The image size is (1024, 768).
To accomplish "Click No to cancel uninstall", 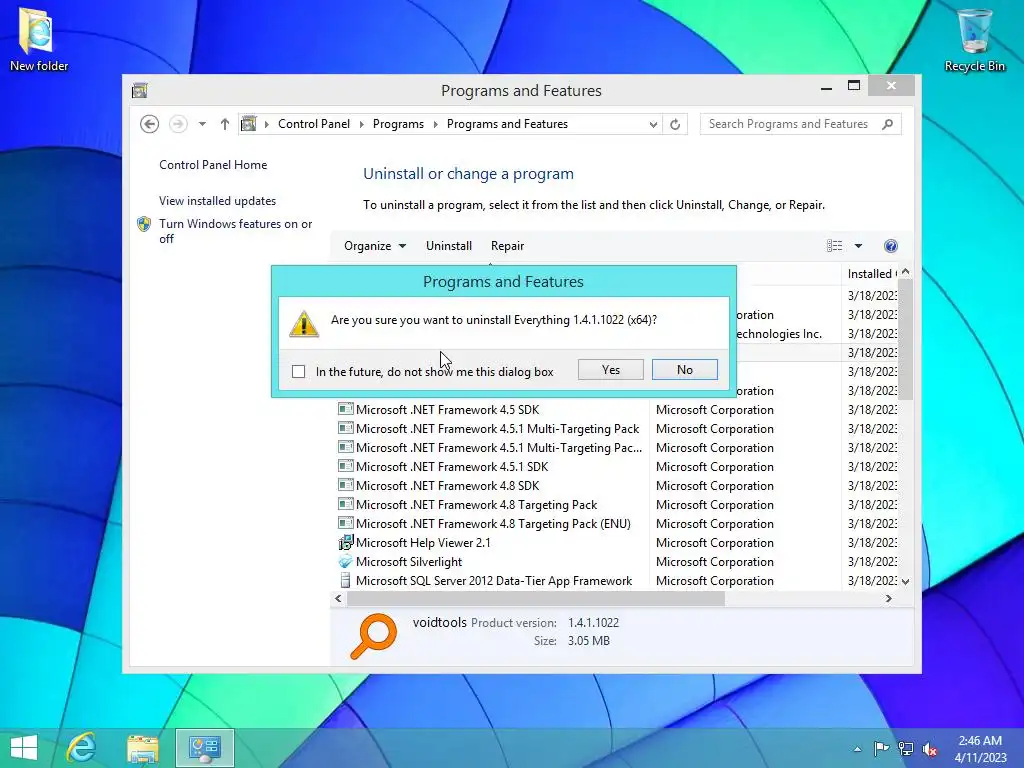I will [684, 370].
